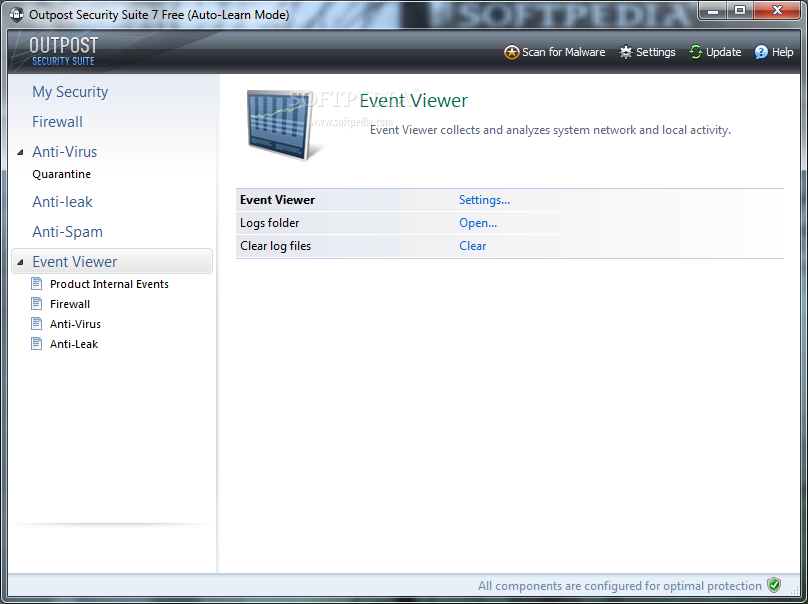The height and width of the screenshot is (604, 808).
Task: Click the optimal protection status message
Action: tap(619, 586)
